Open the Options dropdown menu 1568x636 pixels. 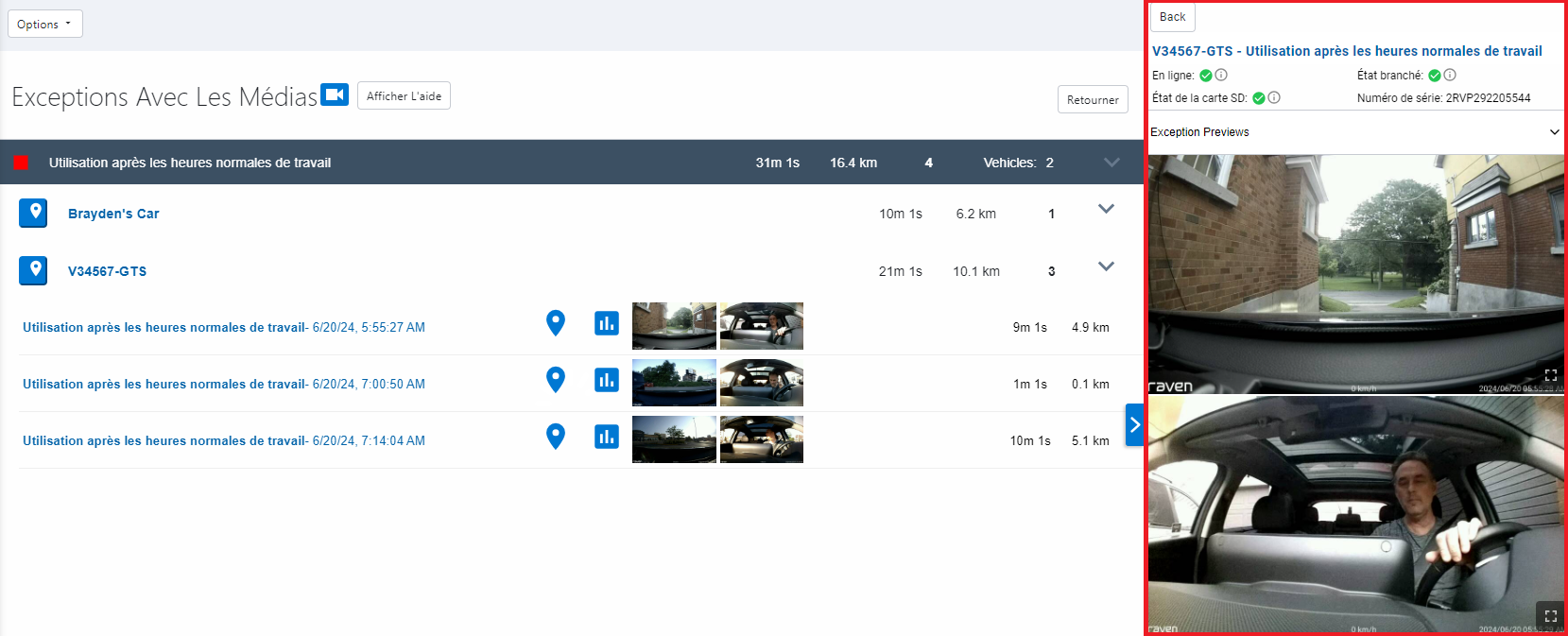(x=45, y=24)
